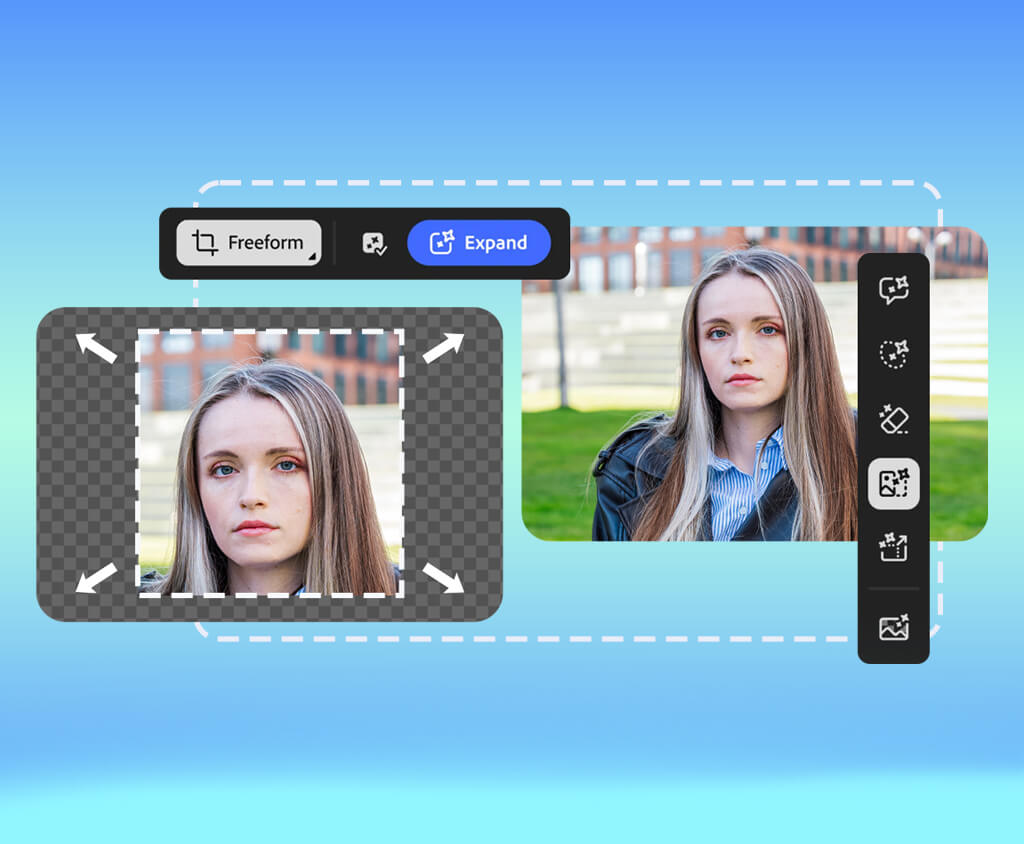Activate the highlighted generative expand image tool
The image size is (1024, 844).
[x=893, y=483]
